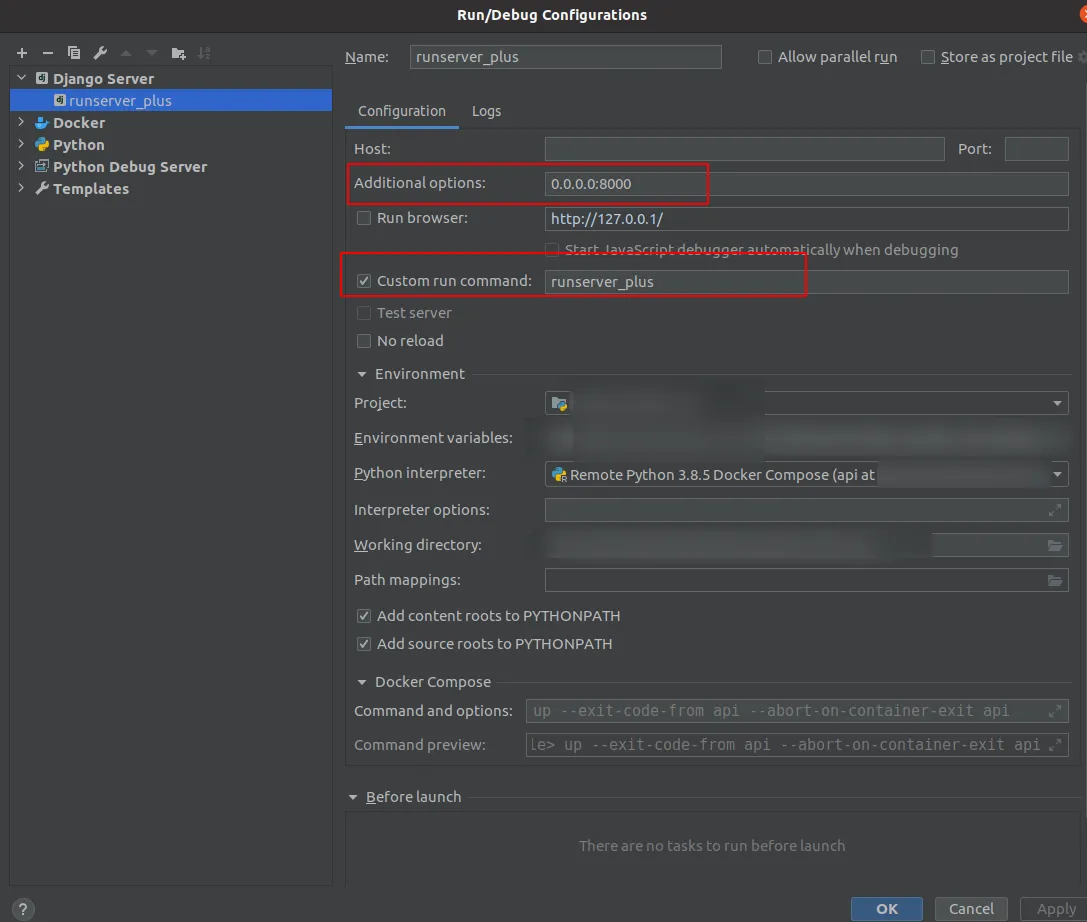Enable Store as project file
The height and width of the screenshot is (922, 1087).
pos(928,57)
